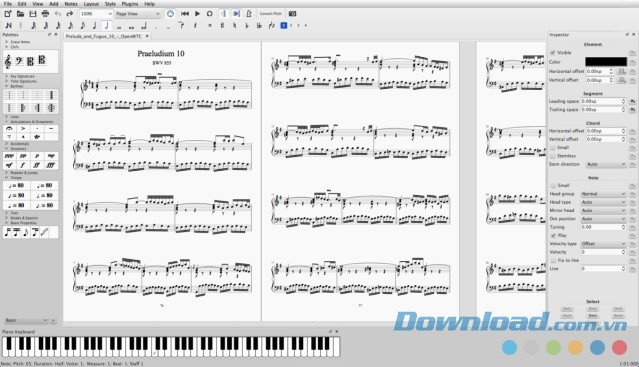Image resolution: width=639 pixels, height=367 pixels.
Task: Start playback with the play button
Action: tap(197, 14)
